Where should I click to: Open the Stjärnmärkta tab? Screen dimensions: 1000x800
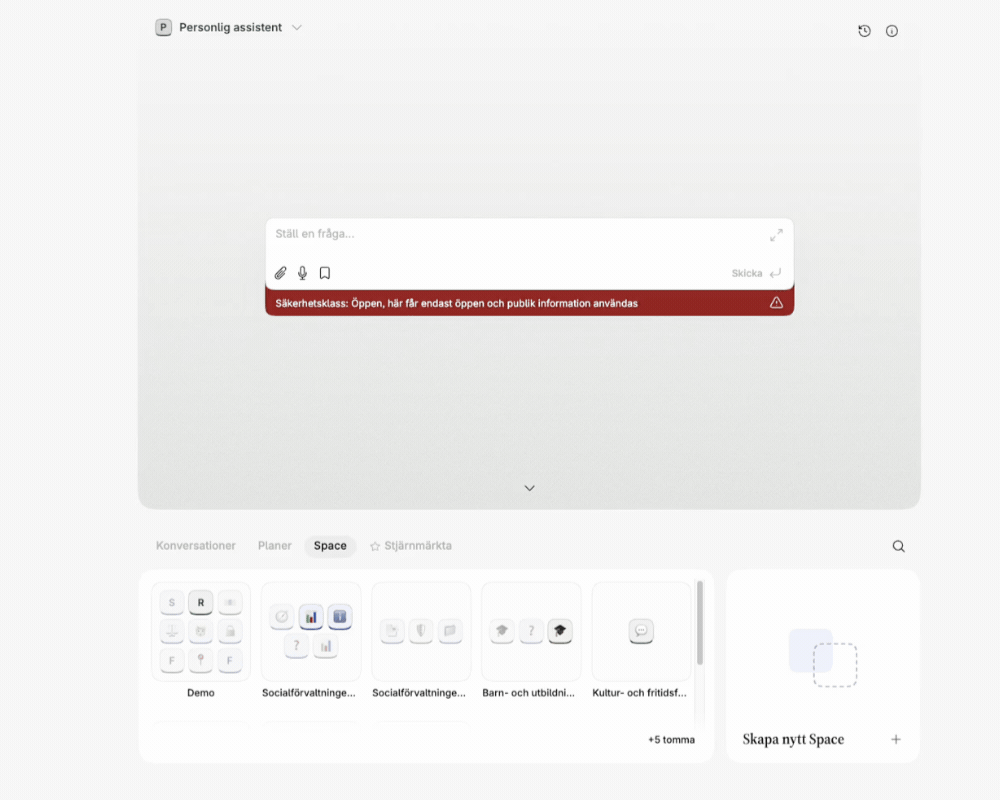point(411,546)
